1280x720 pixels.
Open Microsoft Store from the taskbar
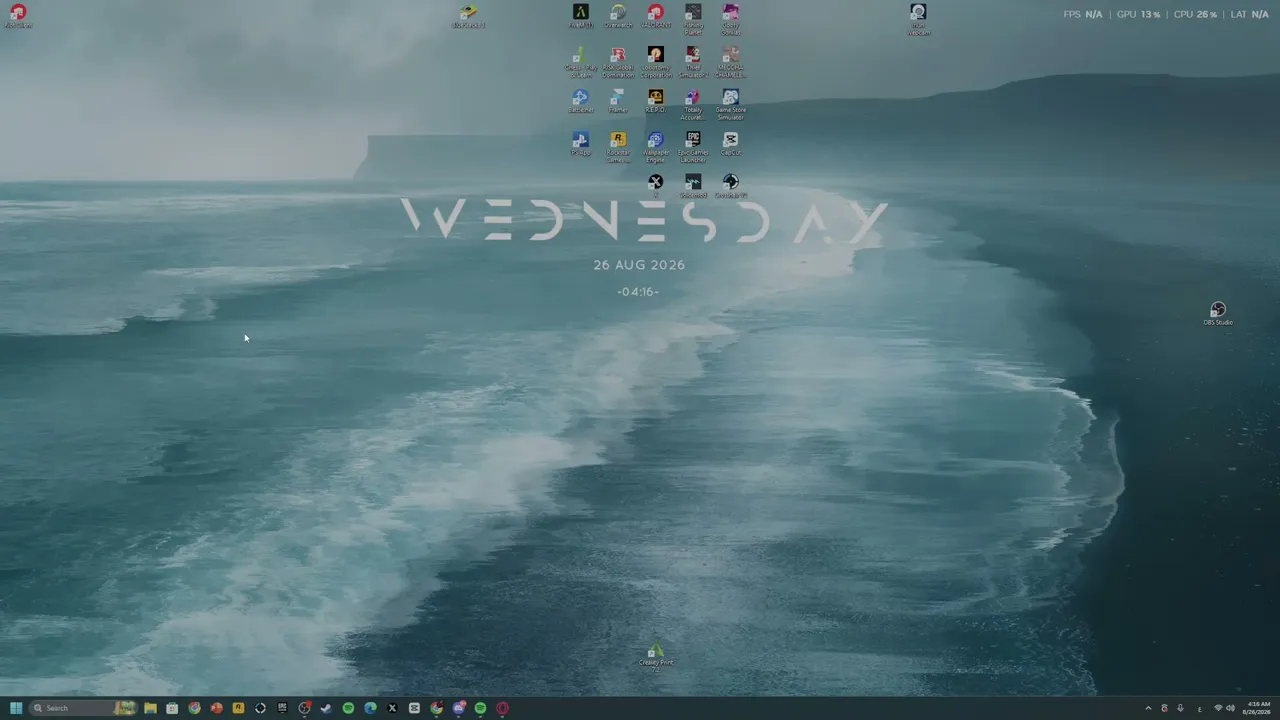(x=172, y=708)
